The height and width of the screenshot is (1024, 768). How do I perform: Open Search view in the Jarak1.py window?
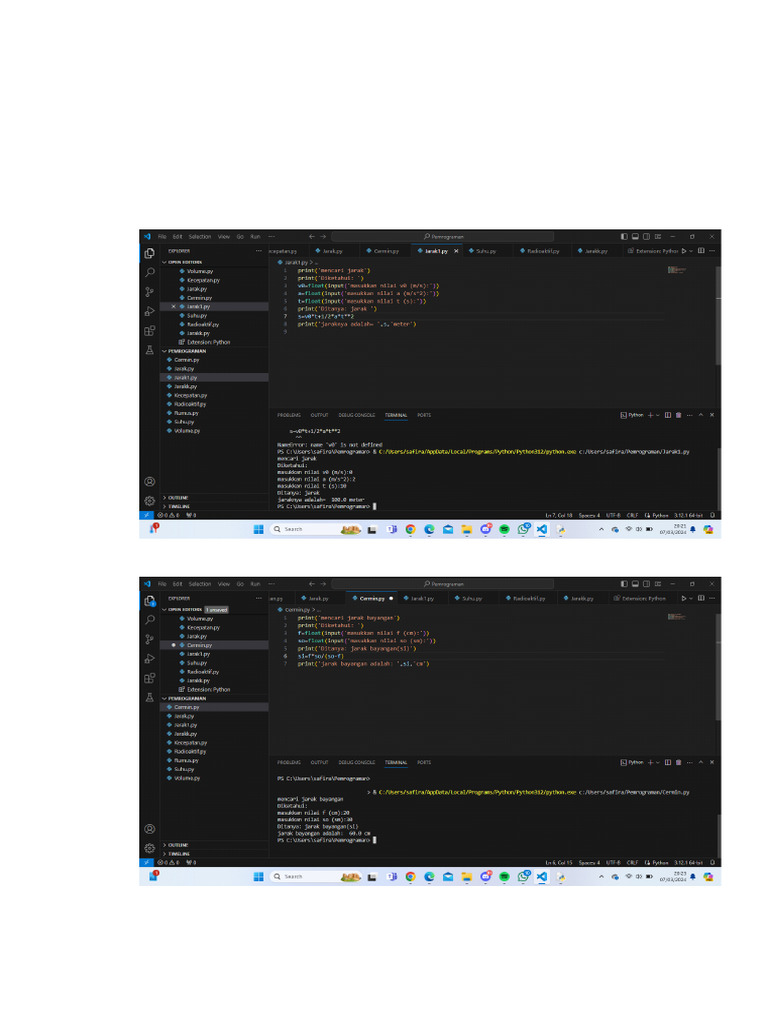click(149, 272)
